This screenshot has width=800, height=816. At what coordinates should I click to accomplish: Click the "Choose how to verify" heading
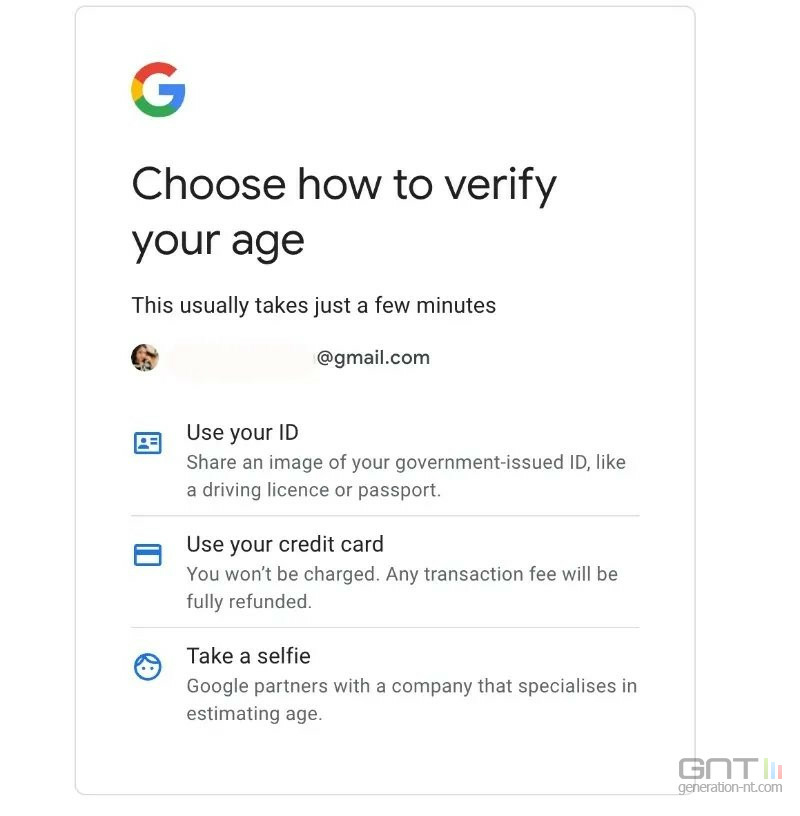pyautogui.click(x=344, y=186)
